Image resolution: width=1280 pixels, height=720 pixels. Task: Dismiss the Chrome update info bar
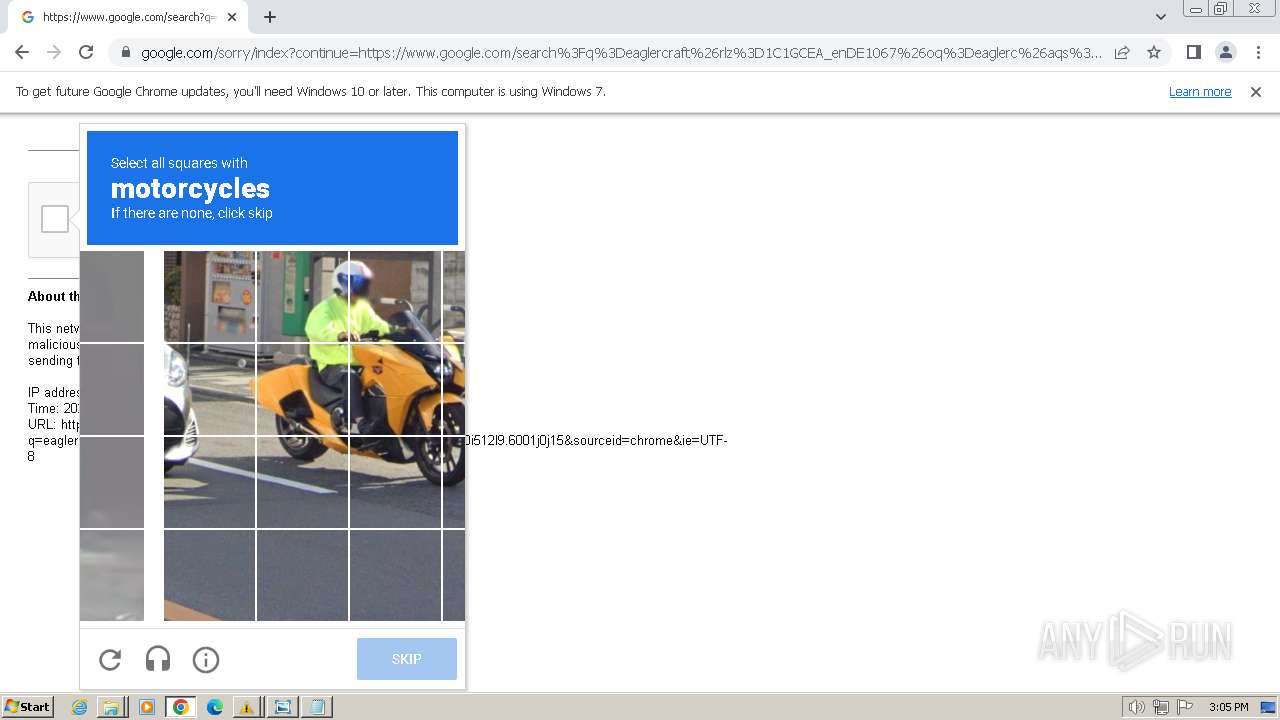click(1256, 92)
